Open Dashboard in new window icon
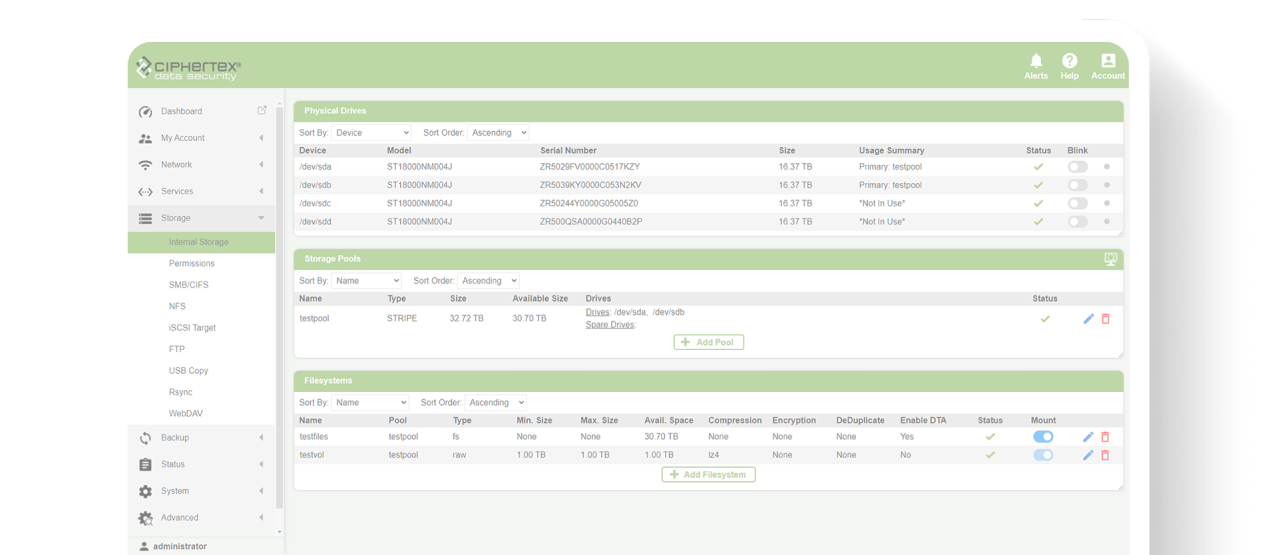This screenshot has height=555, width=1278. point(262,110)
